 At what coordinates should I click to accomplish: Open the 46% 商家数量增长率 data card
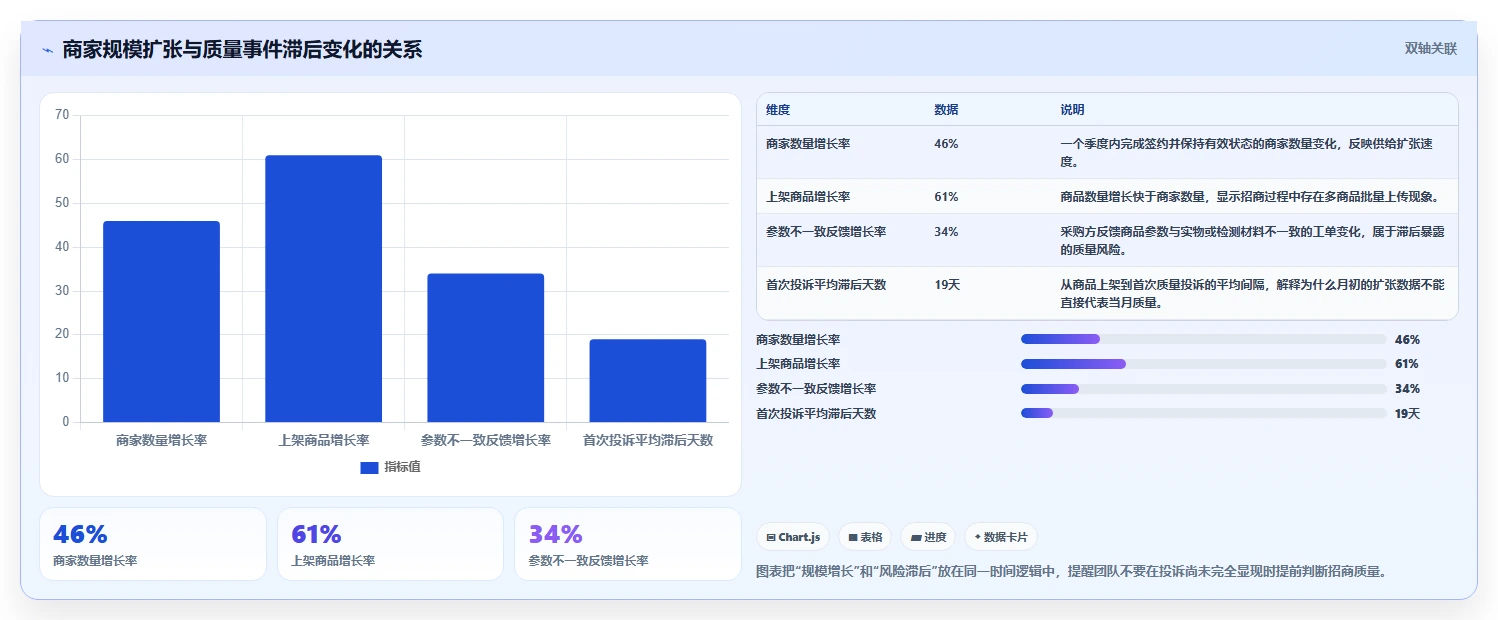tap(153, 544)
